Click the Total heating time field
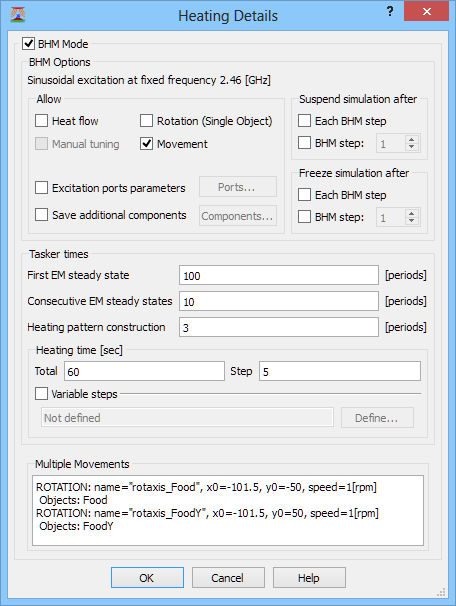 pos(144,371)
